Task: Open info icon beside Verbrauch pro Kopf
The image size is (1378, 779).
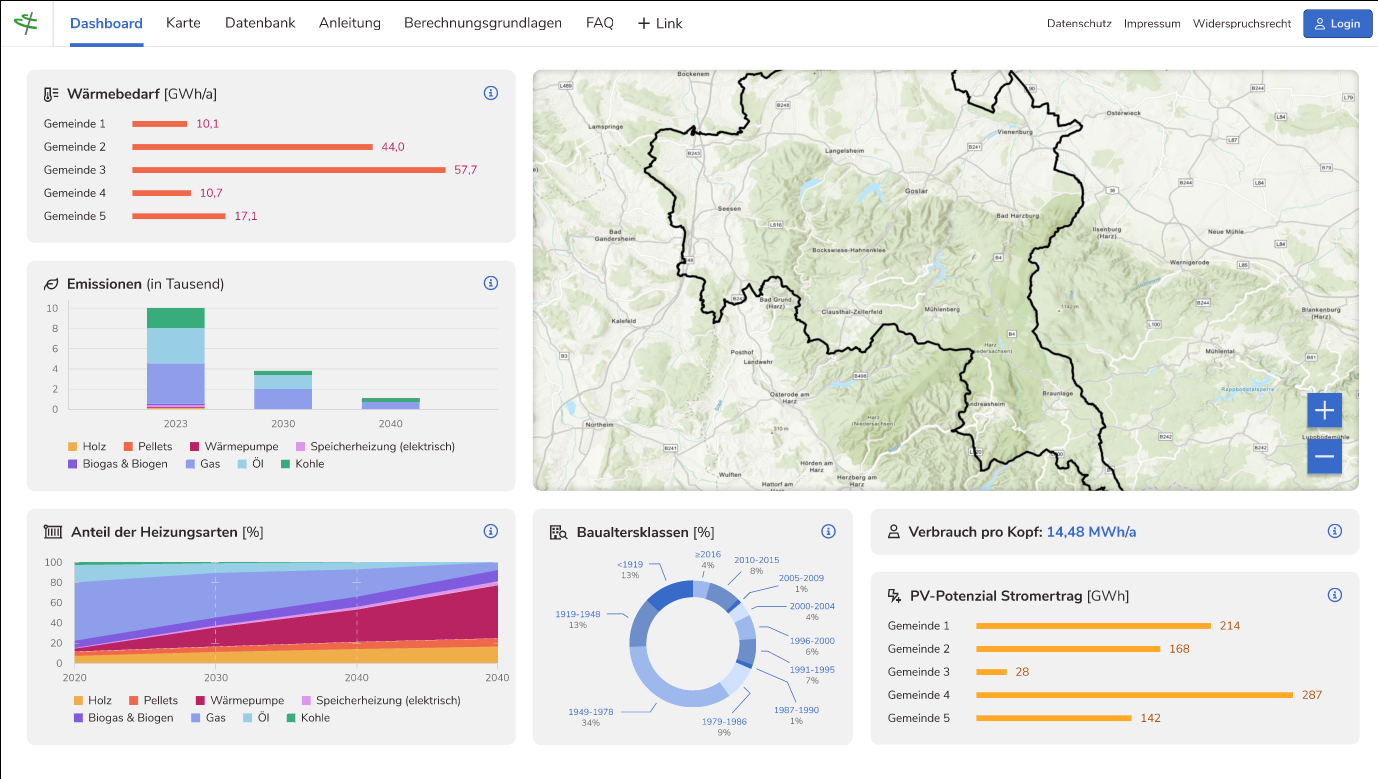Action: (1334, 531)
